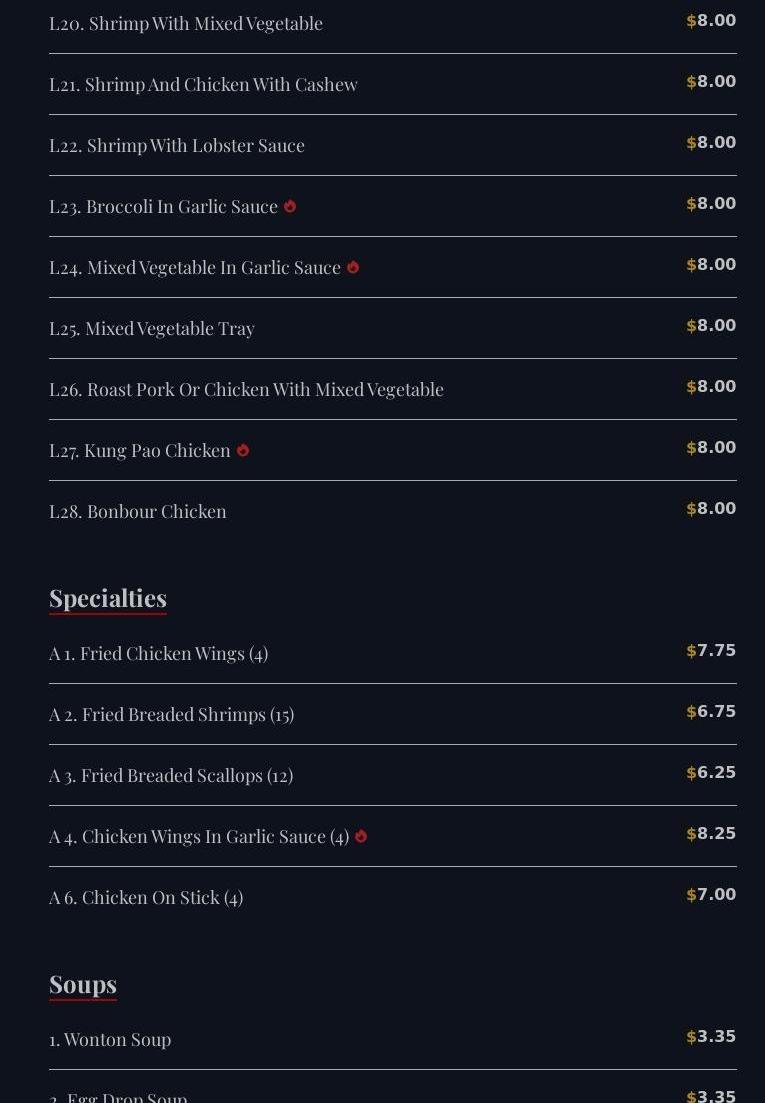Select the L25 Mixed Vegetable Tray item
Image resolution: width=765 pixels, height=1103 pixels.
(152, 328)
